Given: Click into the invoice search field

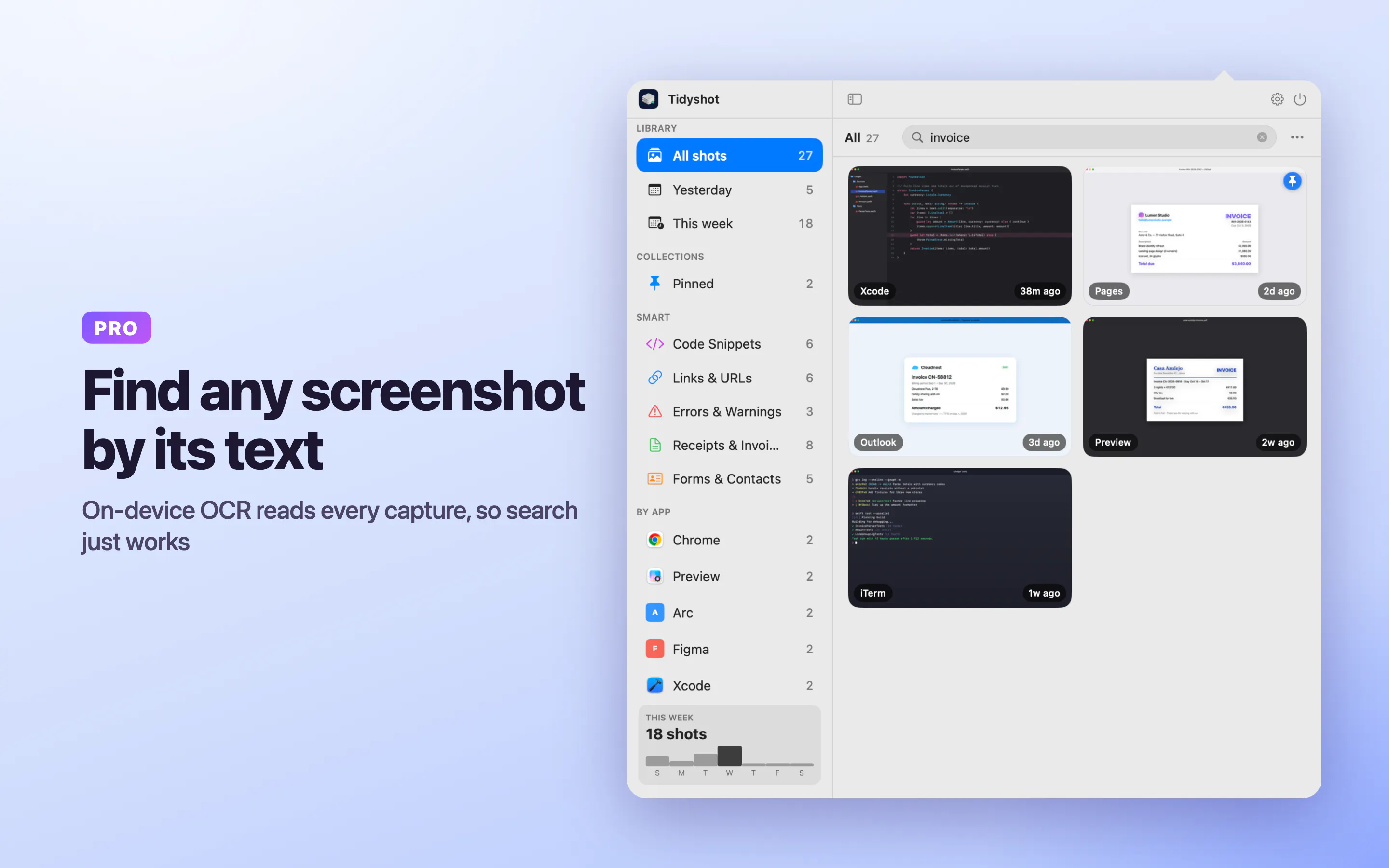Looking at the screenshot, I should [x=1089, y=137].
